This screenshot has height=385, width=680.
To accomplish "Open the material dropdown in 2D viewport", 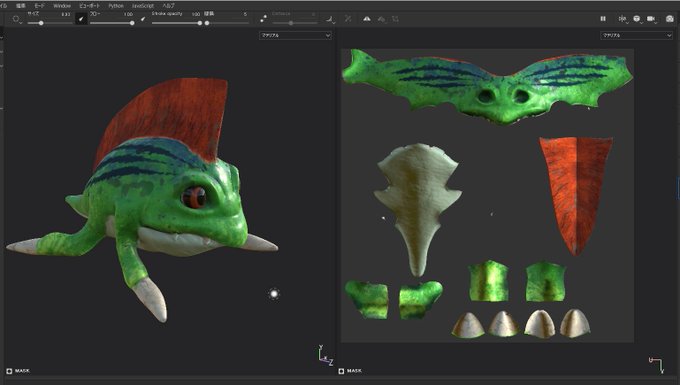I will click(x=636, y=35).
